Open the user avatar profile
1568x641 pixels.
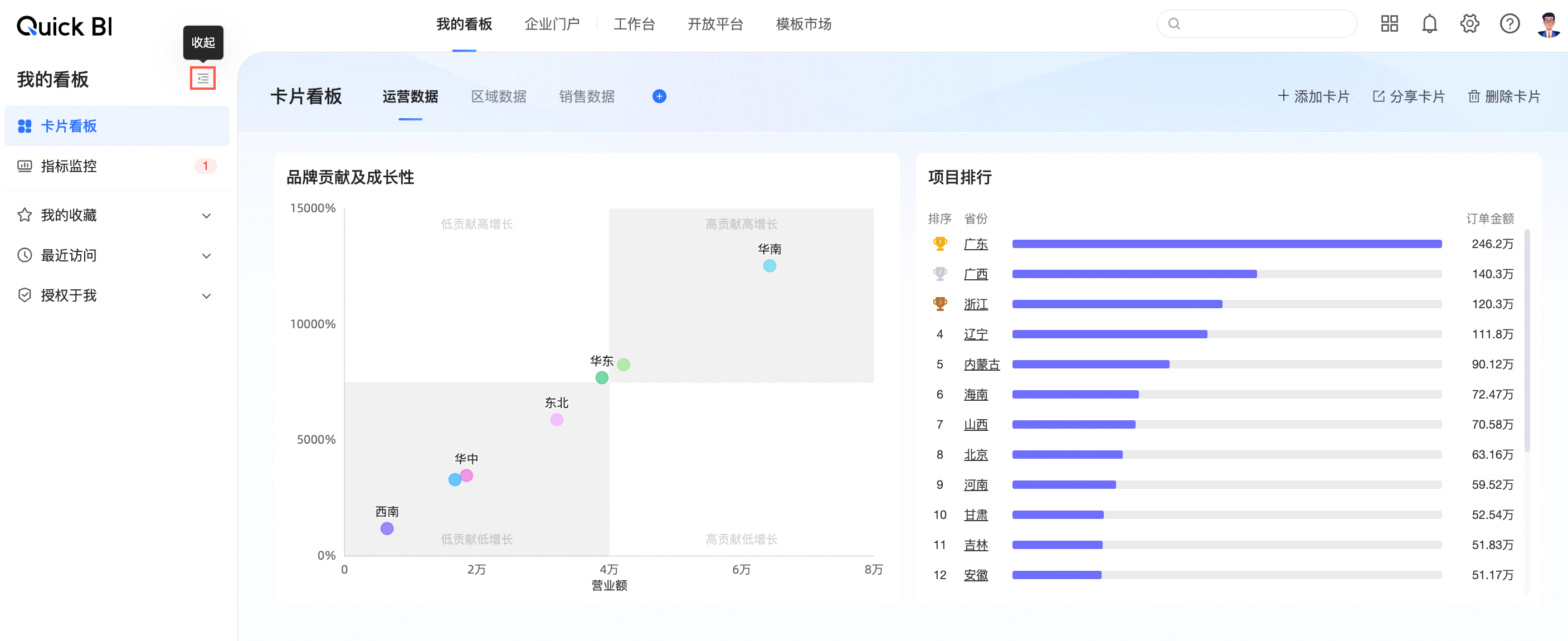click(1548, 24)
